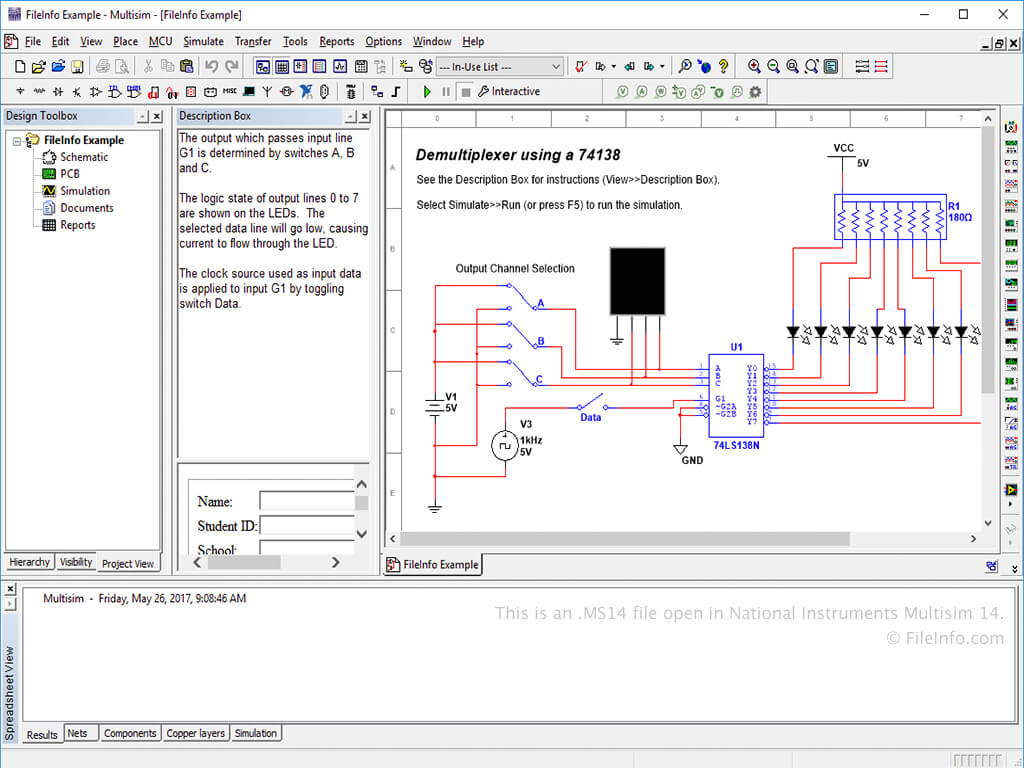Open the Grapher view icon
1024x768 pixels.
(x=340, y=67)
